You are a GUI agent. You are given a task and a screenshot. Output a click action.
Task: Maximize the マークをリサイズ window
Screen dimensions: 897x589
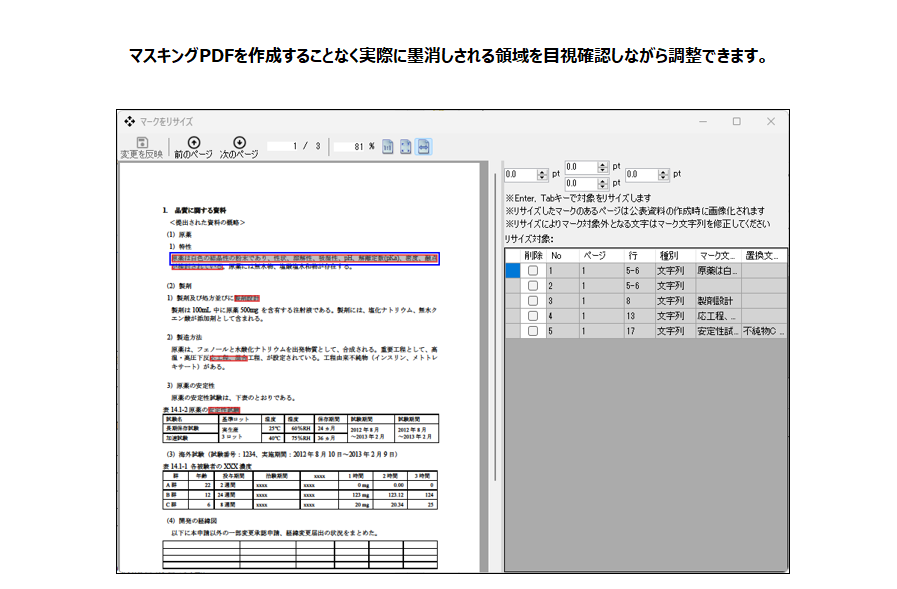(x=737, y=121)
